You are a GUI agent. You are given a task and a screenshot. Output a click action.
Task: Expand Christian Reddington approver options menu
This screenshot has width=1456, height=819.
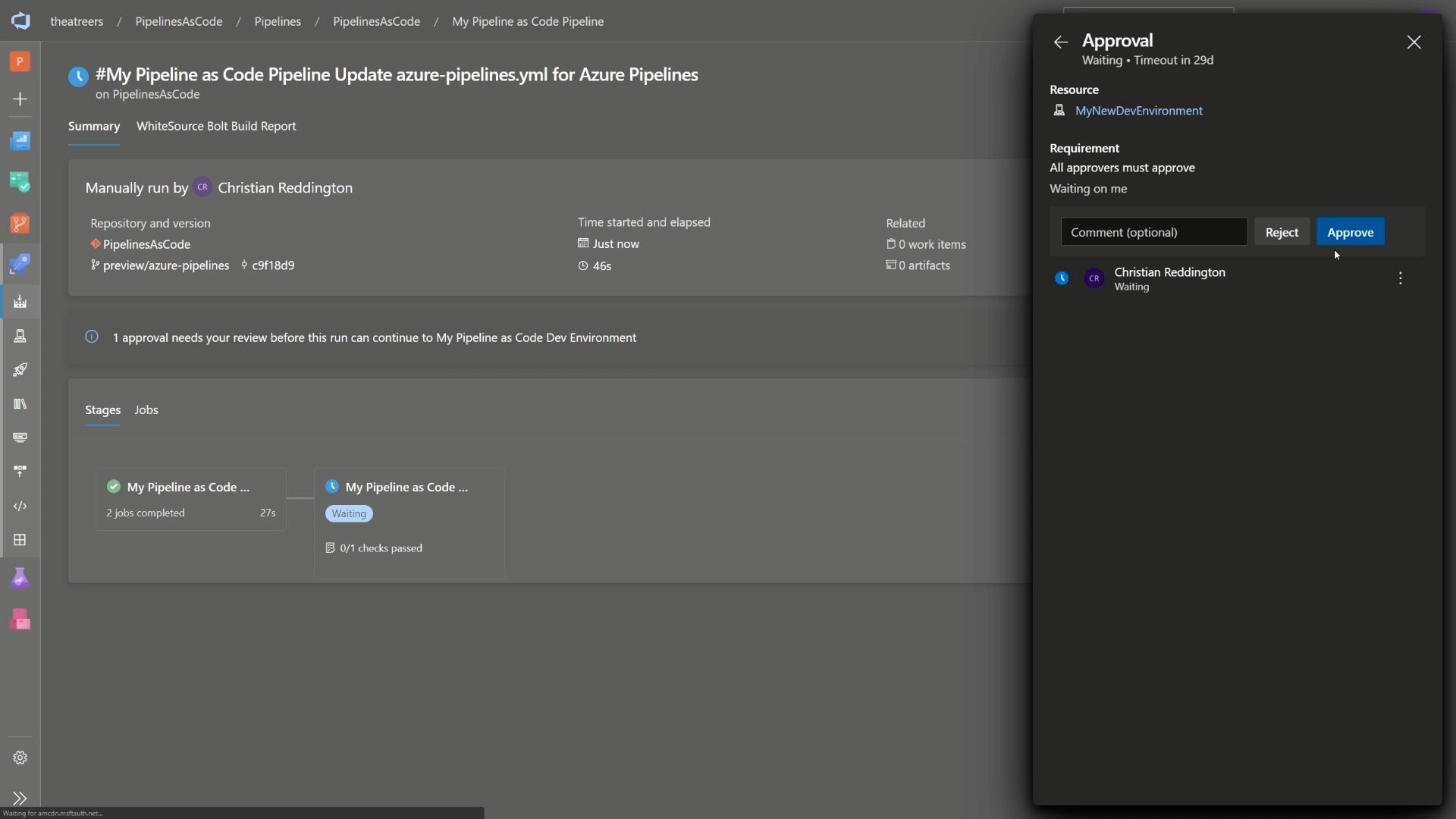[x=1401, y=278]
